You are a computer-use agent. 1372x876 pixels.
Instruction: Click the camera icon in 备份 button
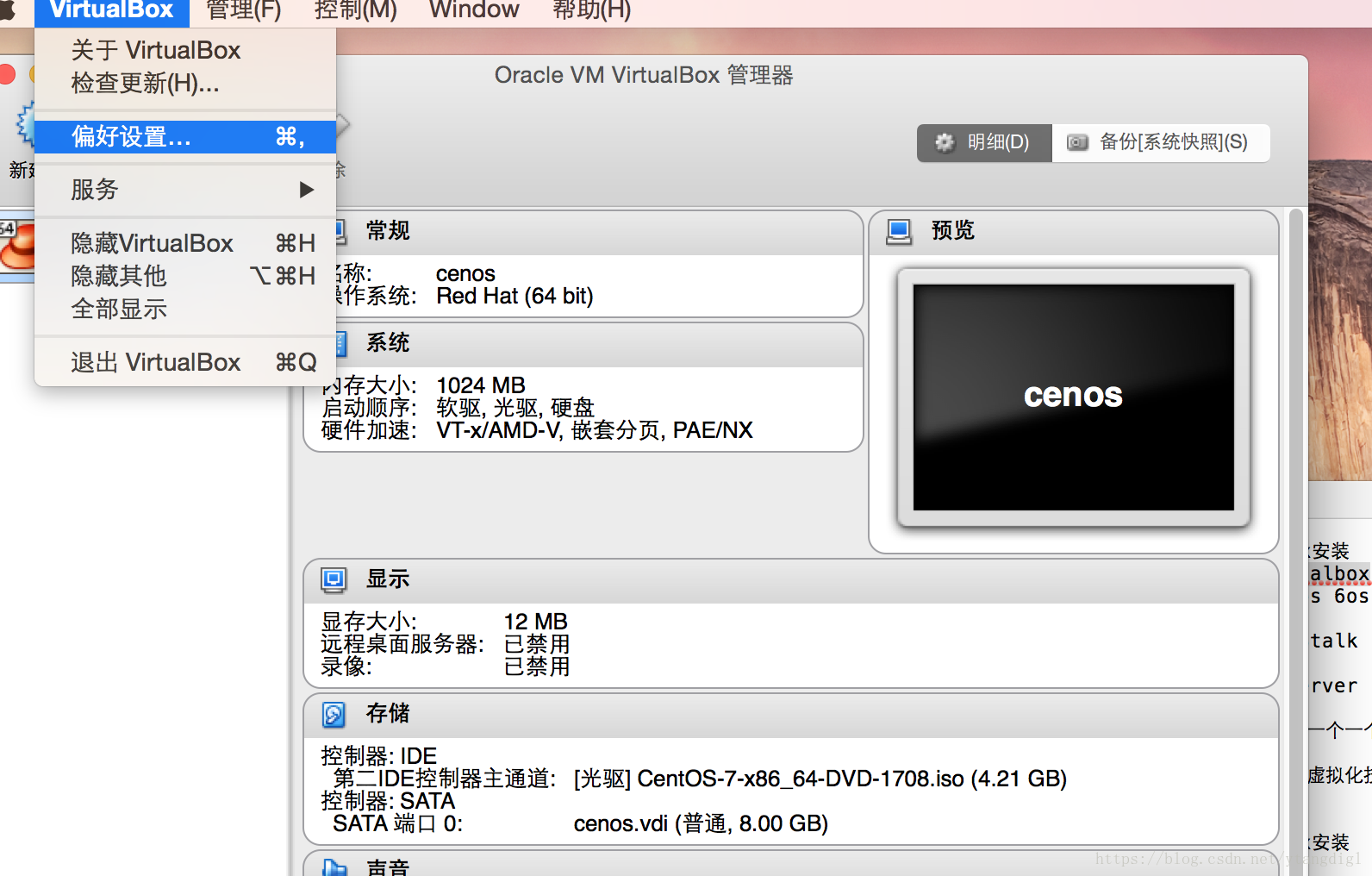pyautogui.click(x=1077, y=142)
